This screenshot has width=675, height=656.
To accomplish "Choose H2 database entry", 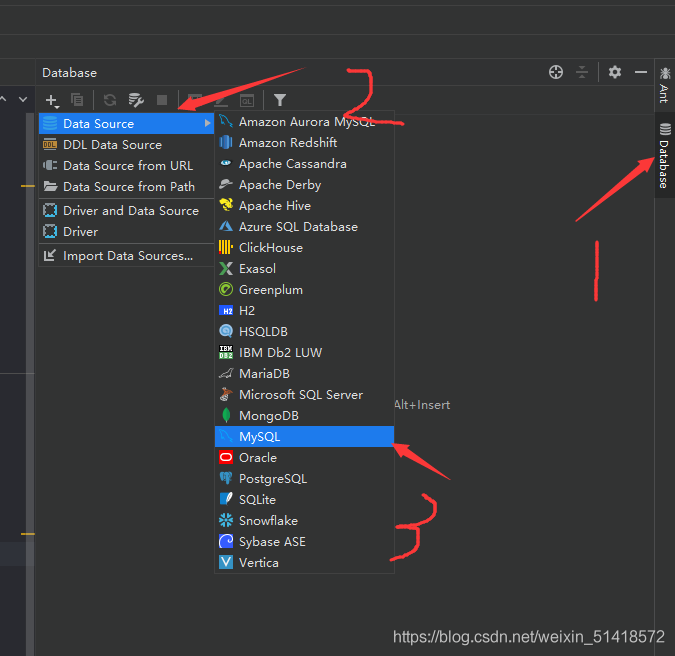I will point(304,311).
